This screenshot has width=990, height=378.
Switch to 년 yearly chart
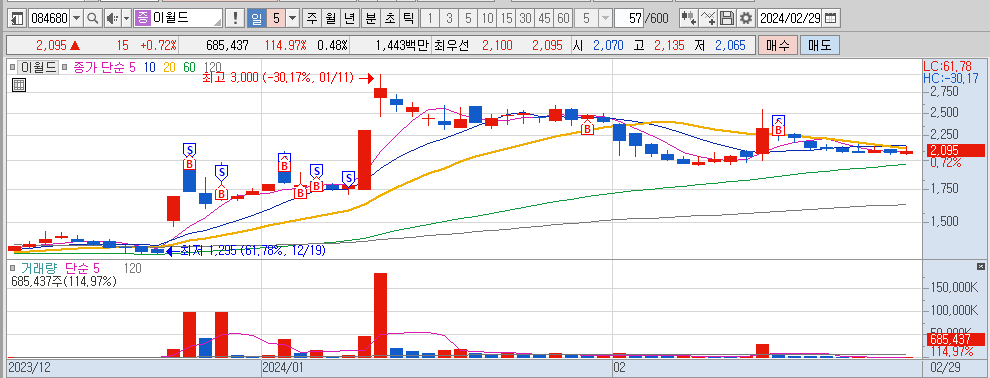(349, 18)
